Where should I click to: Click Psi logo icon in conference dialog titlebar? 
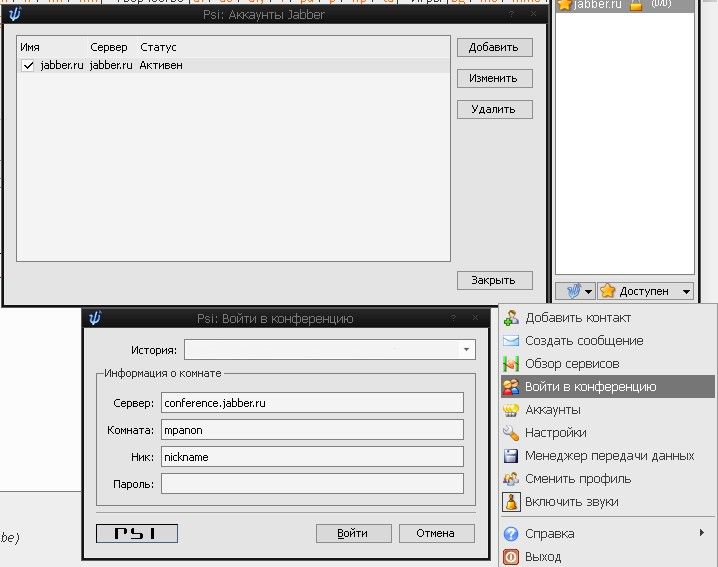(x=95, y=317)
